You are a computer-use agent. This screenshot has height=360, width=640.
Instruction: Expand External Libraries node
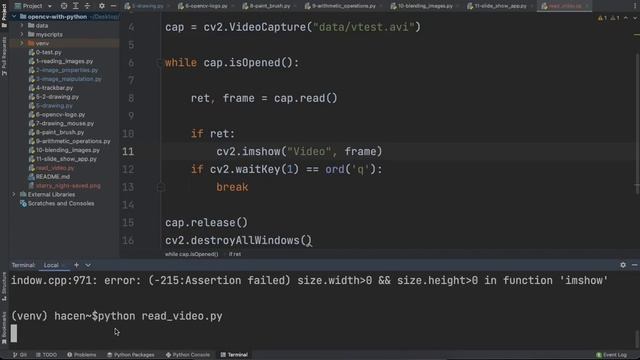pos(14,195)
